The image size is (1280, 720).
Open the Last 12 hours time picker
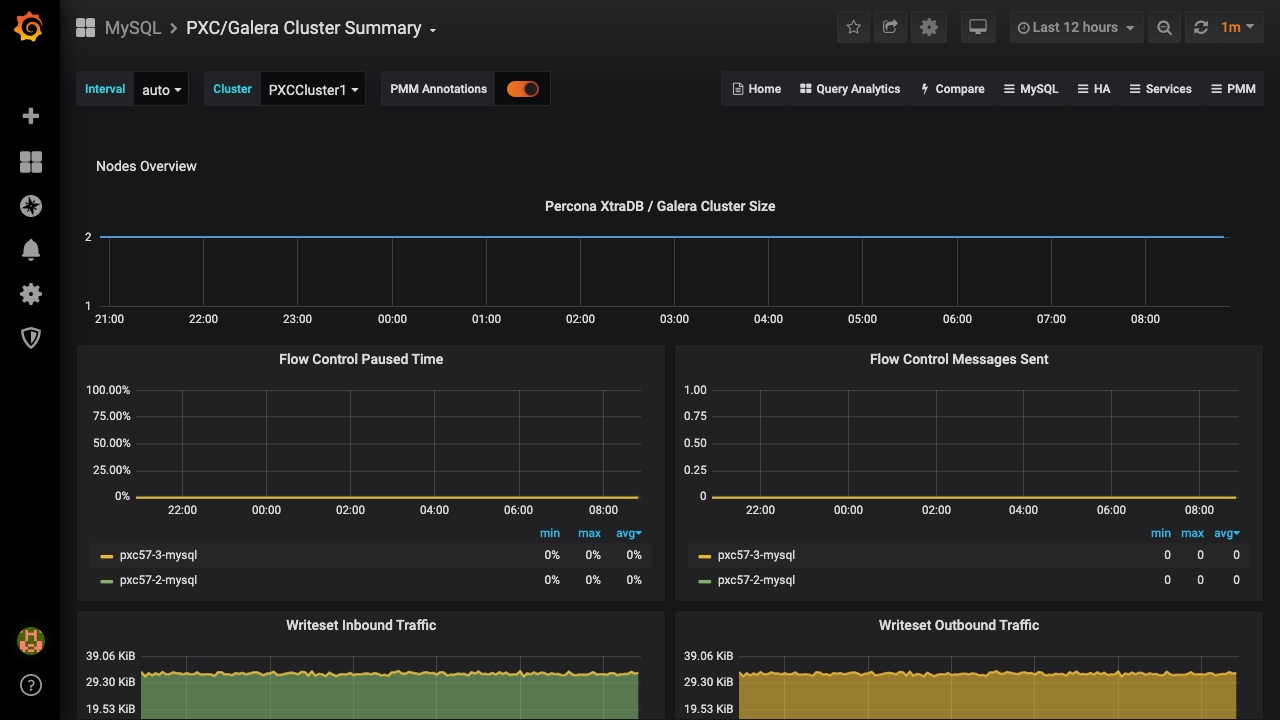click(x=1075, y=28)
